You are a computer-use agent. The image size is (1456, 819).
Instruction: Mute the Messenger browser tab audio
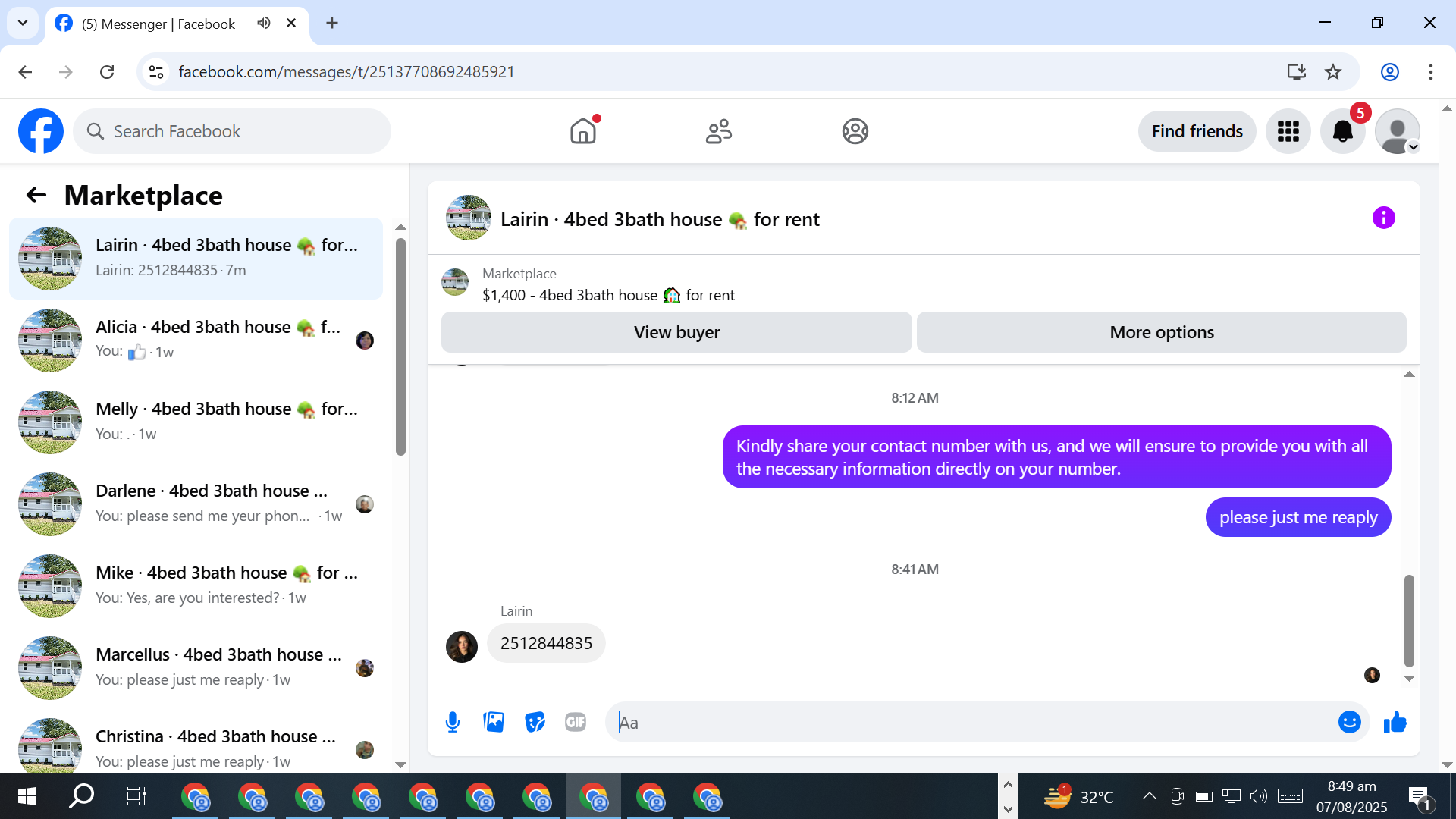[263, 23]
